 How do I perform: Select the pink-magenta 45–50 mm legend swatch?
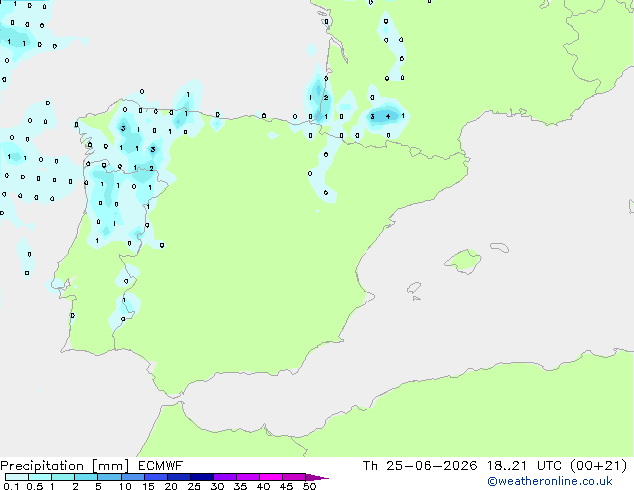pyautogui.click(x=294, y=477)
